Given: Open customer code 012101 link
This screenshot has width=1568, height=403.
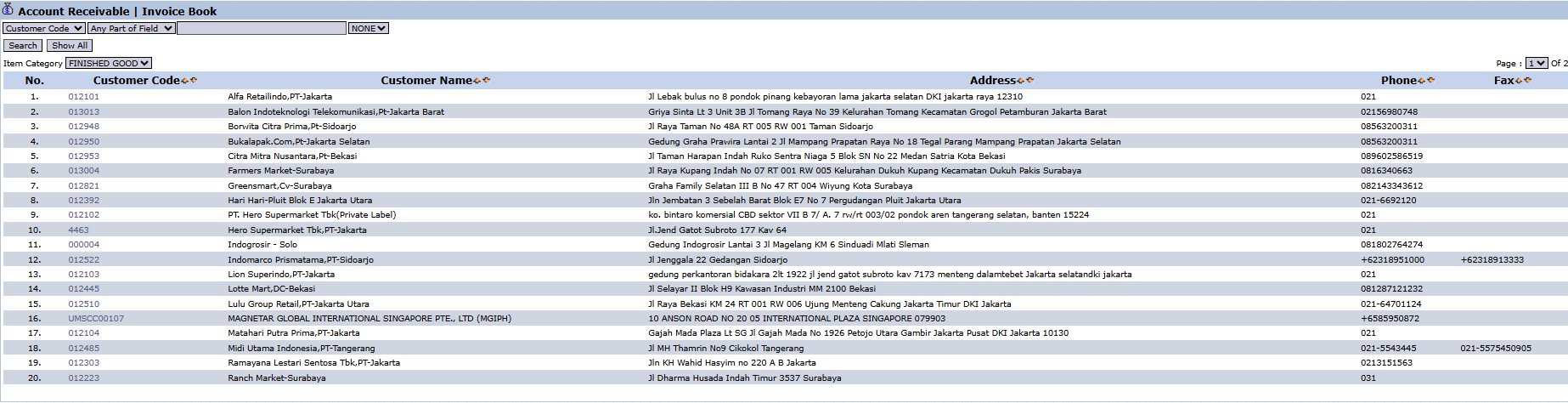Looking at the screenshot, I should [84, 97].
